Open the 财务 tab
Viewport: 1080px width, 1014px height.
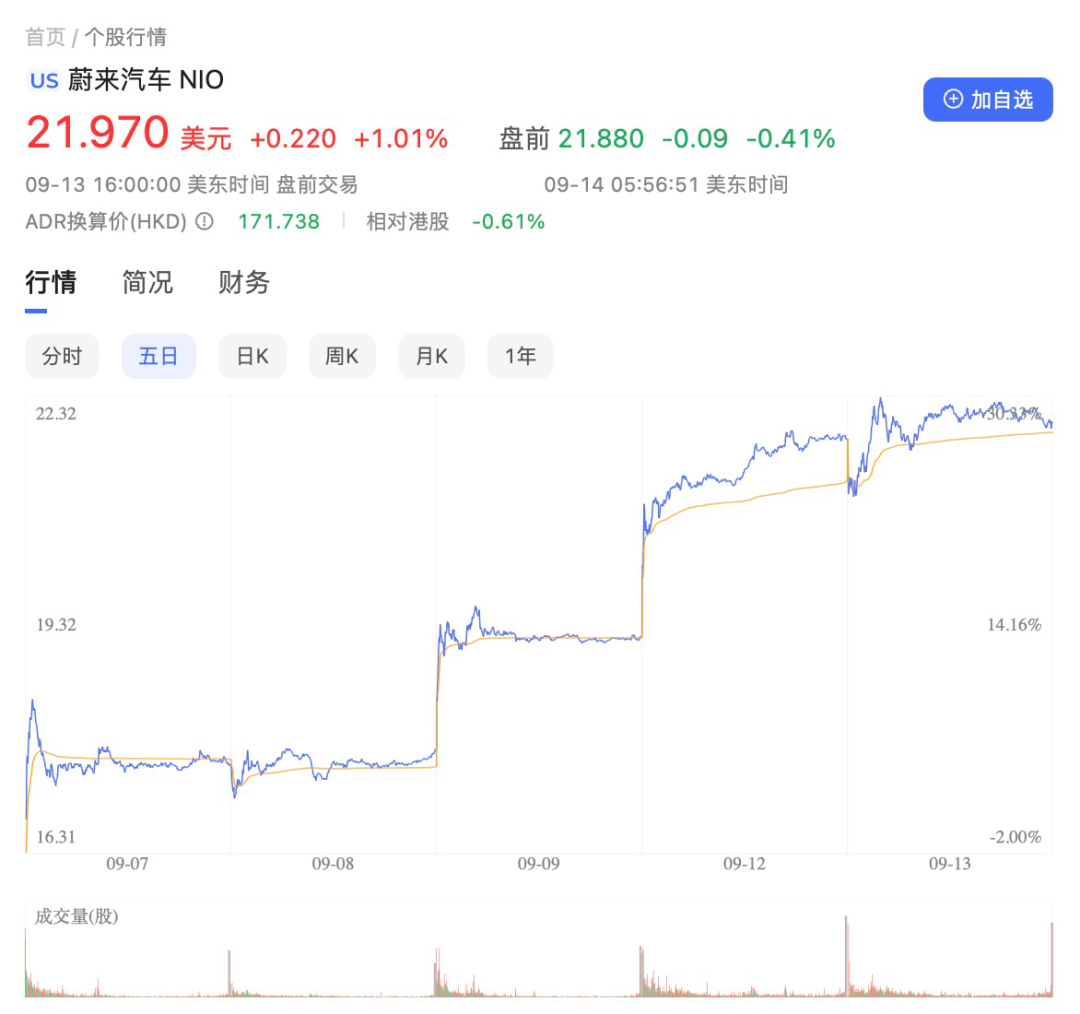pyautogui.click(x=244, y=282)
